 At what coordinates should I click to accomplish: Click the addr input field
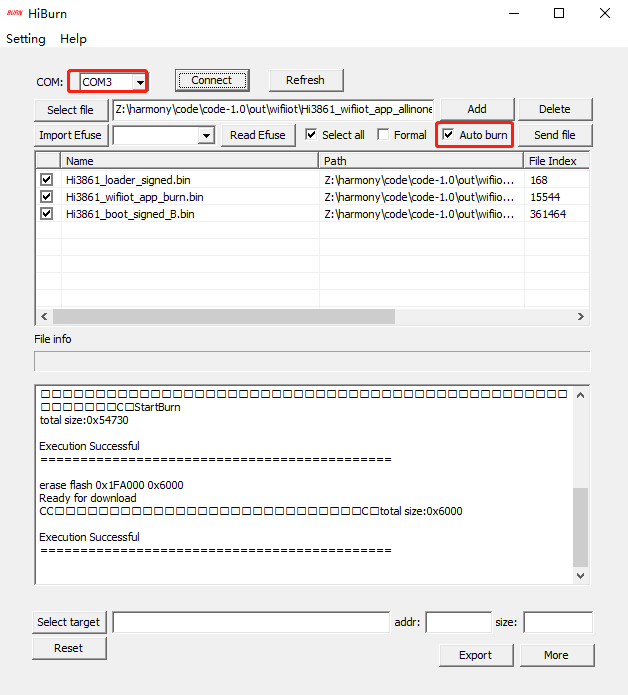click(459, 622)
